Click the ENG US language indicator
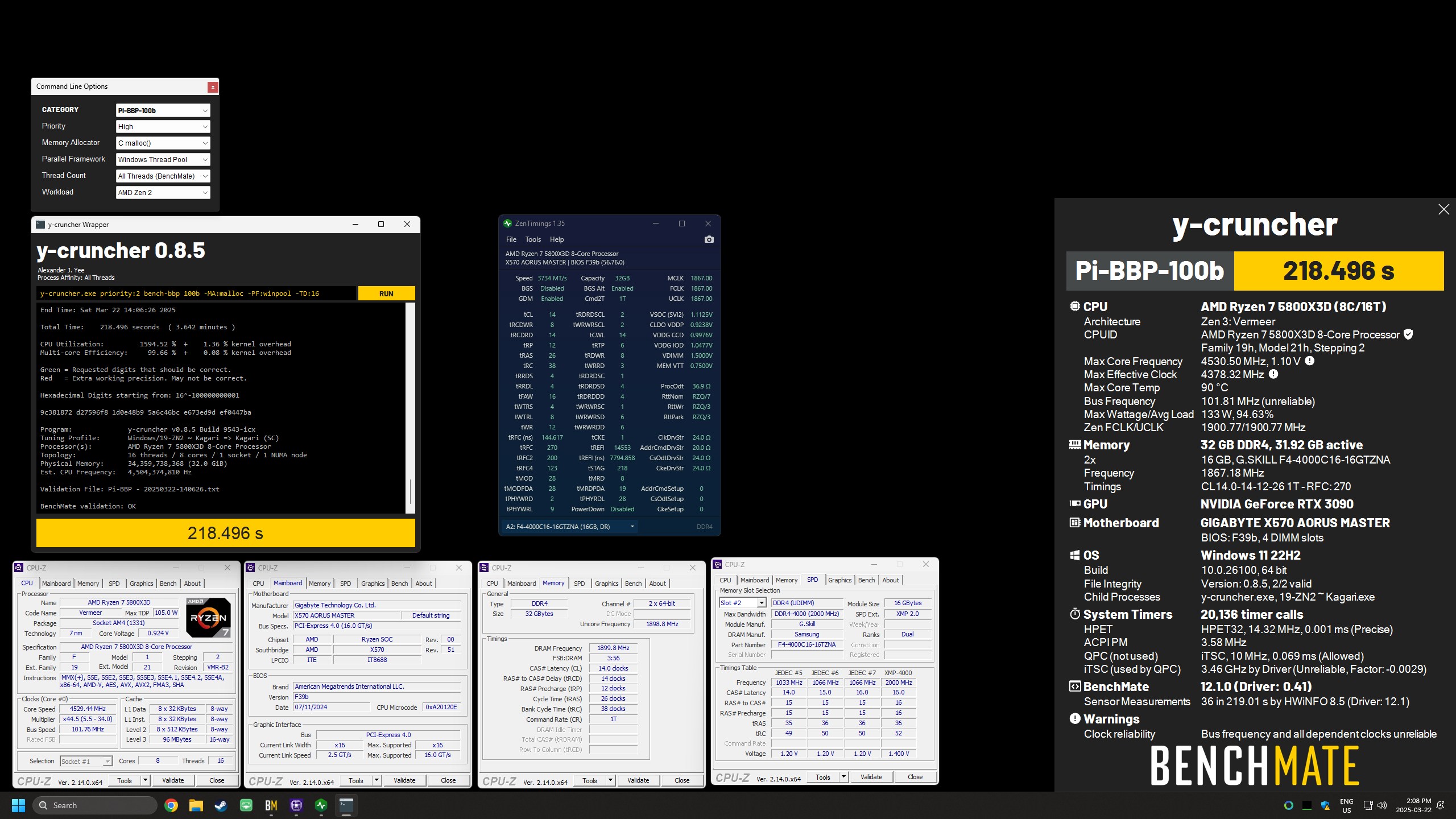 (1347, 805)
